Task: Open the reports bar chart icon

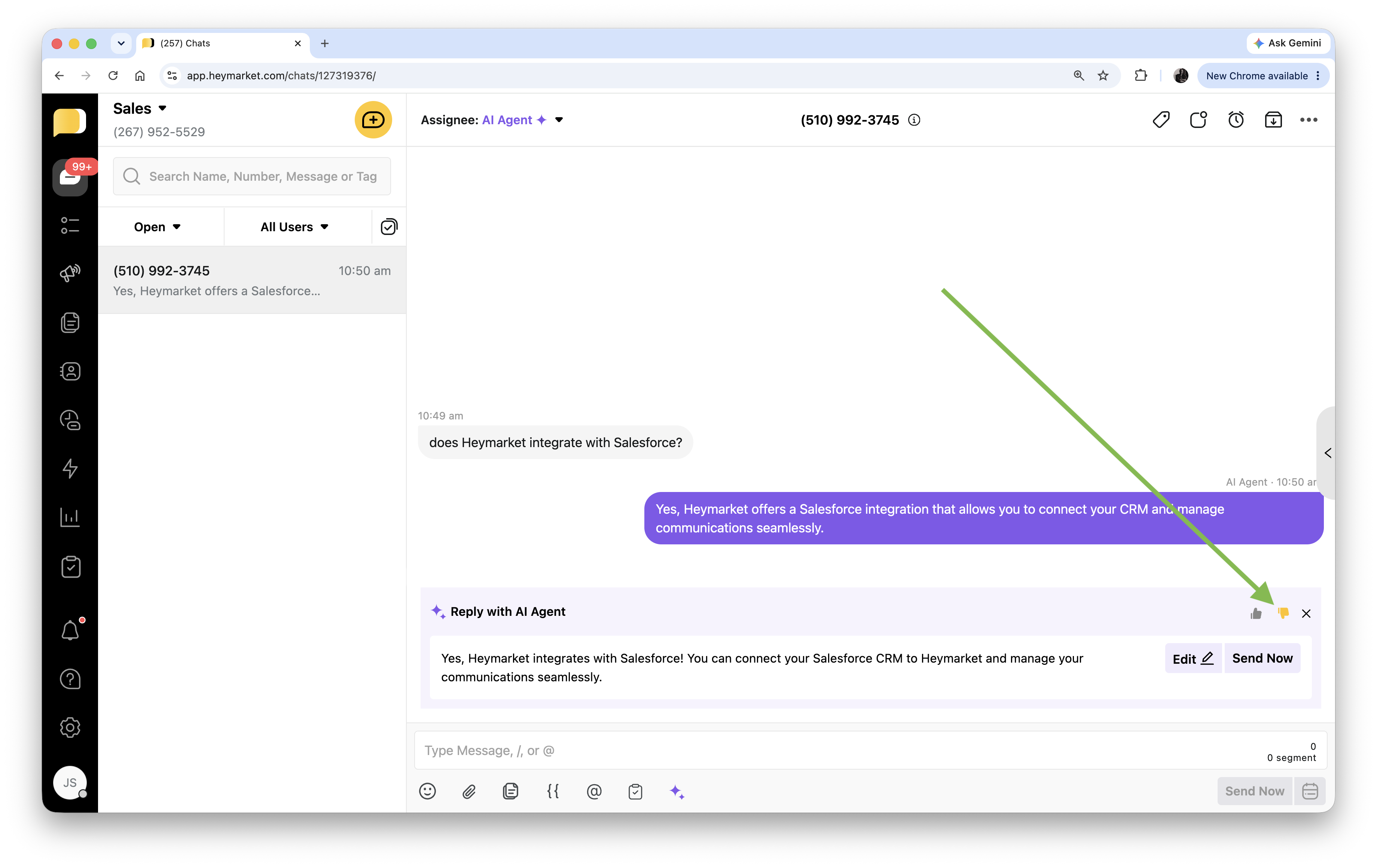Action: (70, 517)
